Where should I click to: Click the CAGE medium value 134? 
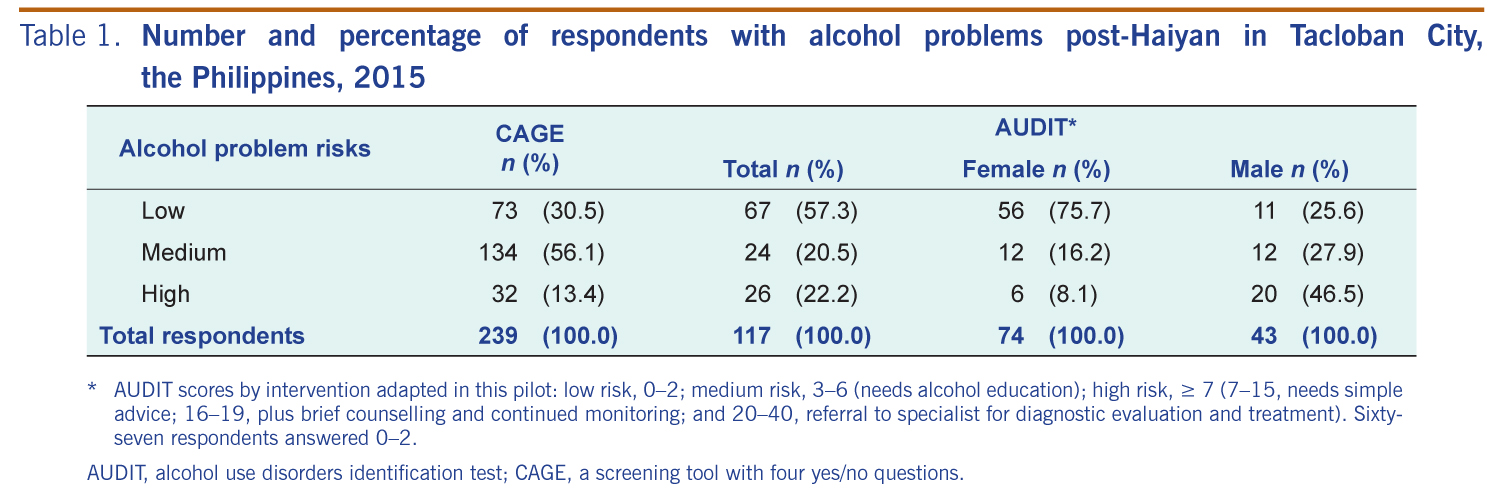pos(499,253)
